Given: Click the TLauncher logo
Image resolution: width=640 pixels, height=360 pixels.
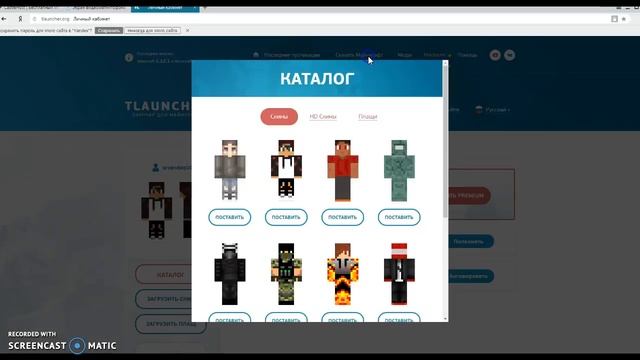Looking at the screenshot, I should click(158, 109).
